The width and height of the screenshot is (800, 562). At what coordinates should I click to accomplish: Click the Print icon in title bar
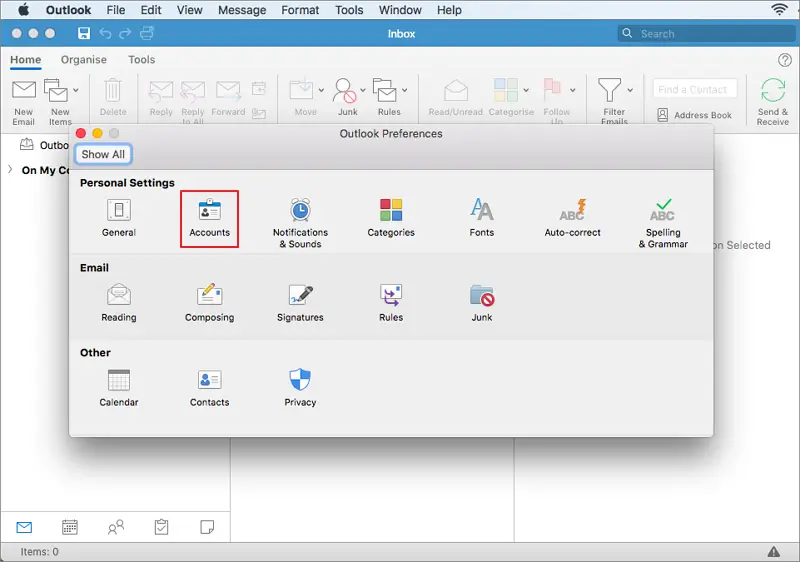tap(147, 34)
